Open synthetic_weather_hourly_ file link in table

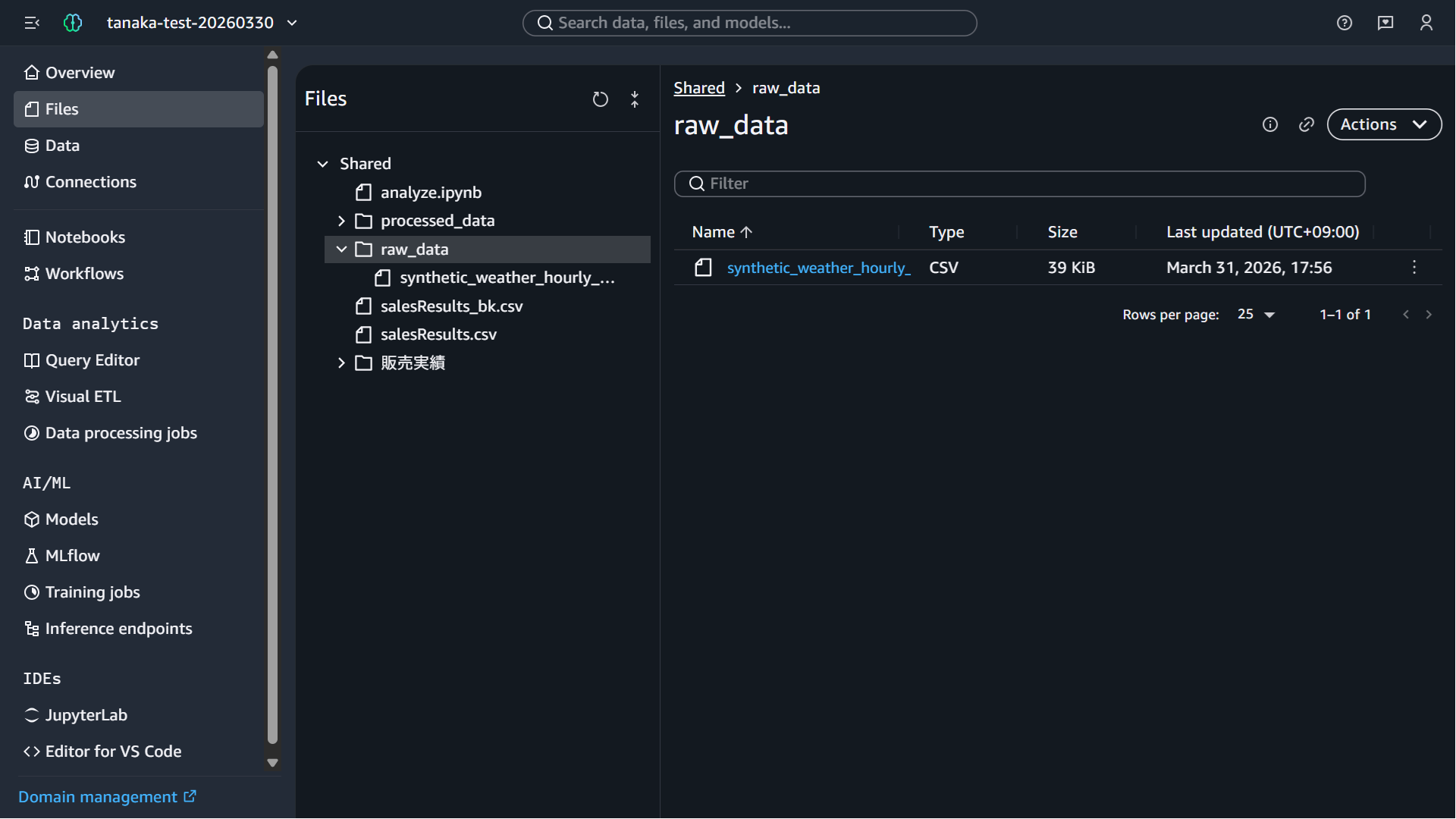coord(818,268)
